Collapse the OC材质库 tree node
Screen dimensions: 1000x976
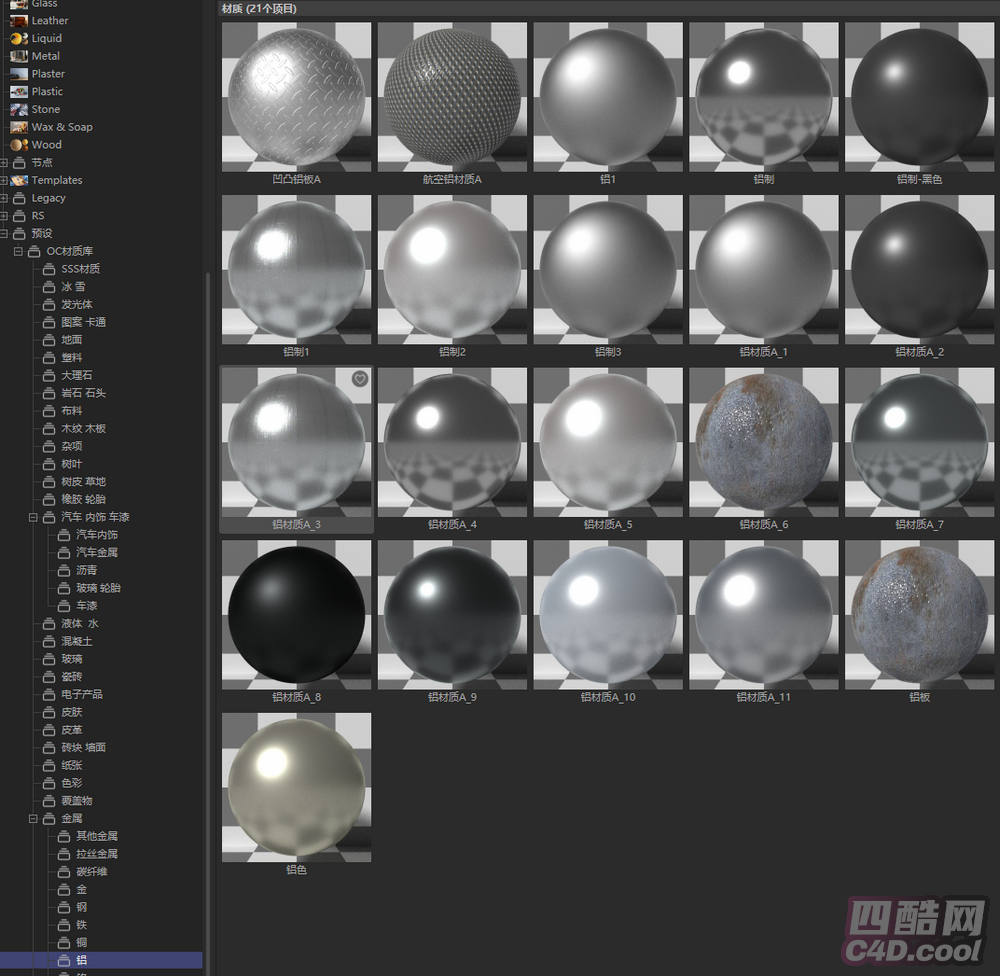pos(19,251)
